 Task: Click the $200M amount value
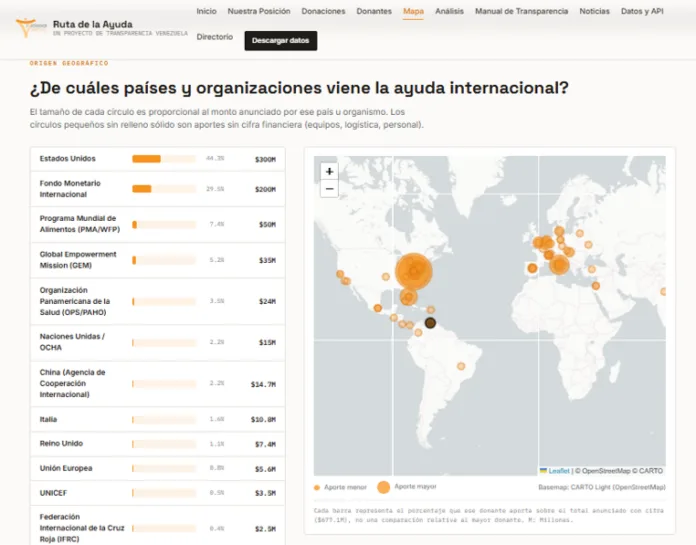pyautogui.click(x=265, y=190)
